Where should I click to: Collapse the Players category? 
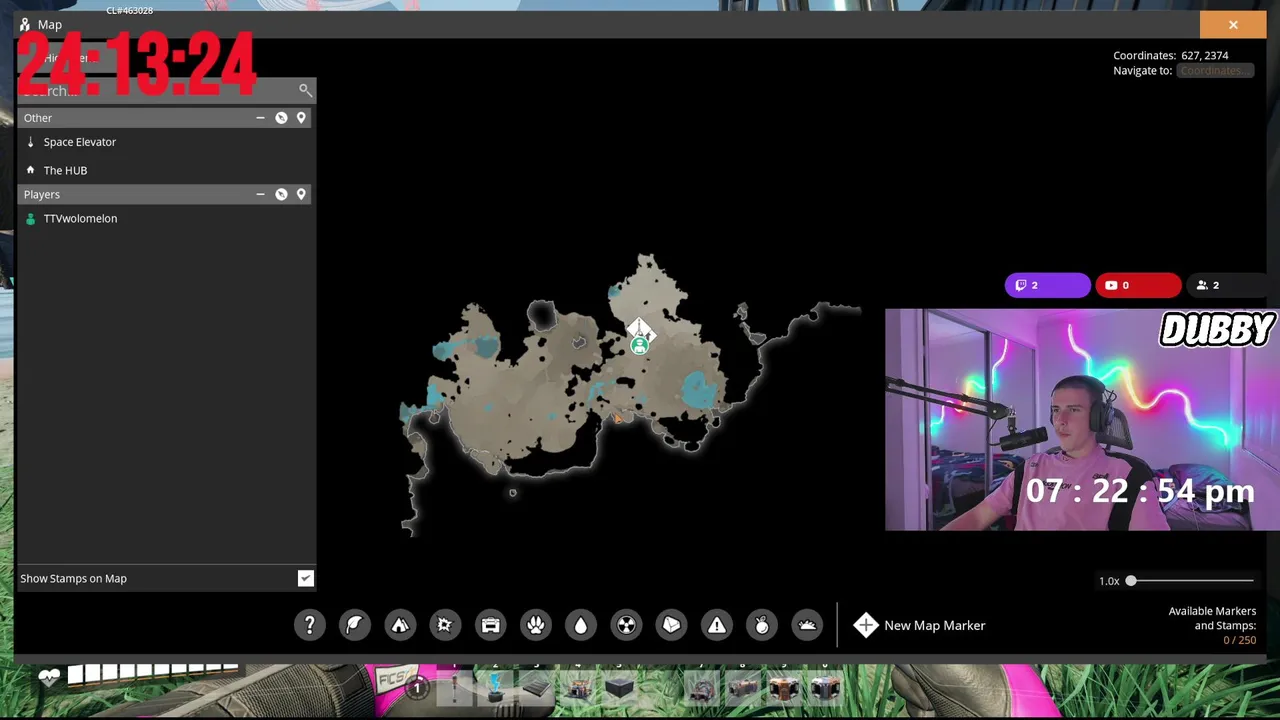260,194
